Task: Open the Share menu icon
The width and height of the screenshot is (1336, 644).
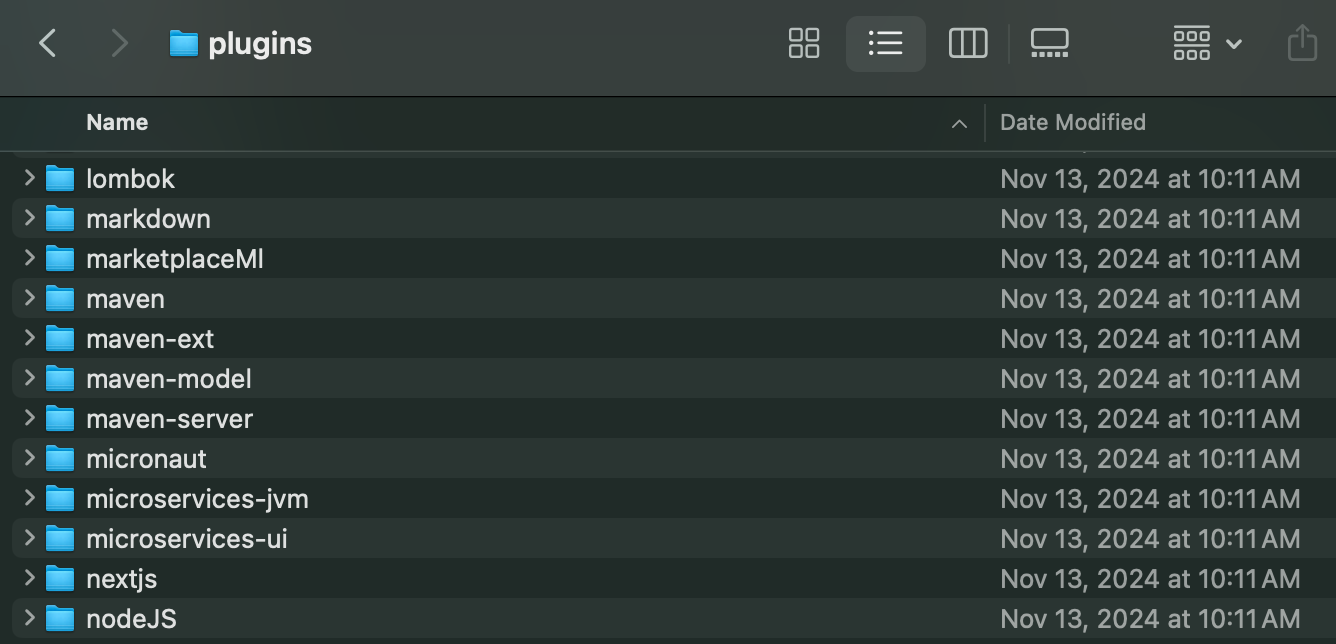Action: pyautogui.click(x=1302, y=43)
